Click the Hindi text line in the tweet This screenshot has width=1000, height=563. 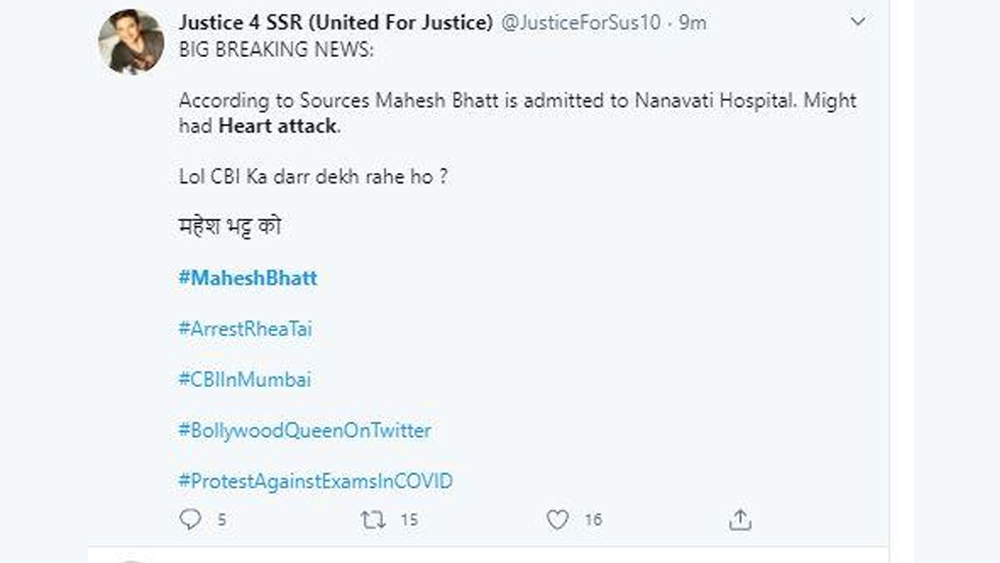click(x=229, y=227)
